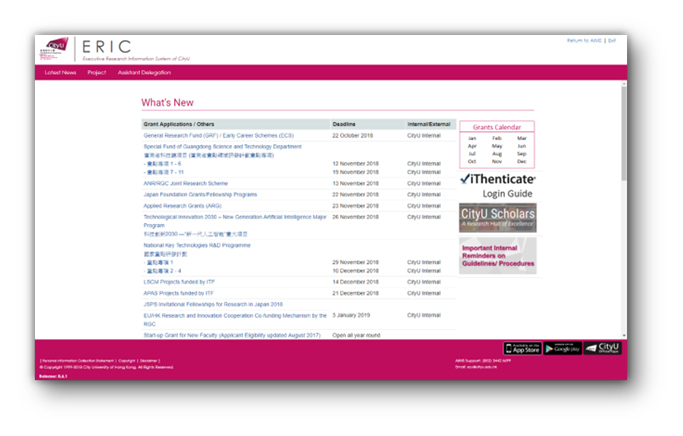Viewport: 683px width, 436px height.
Task: Click the CityU badge in footer
Action: pyautogui.click(x=603, y=348)
